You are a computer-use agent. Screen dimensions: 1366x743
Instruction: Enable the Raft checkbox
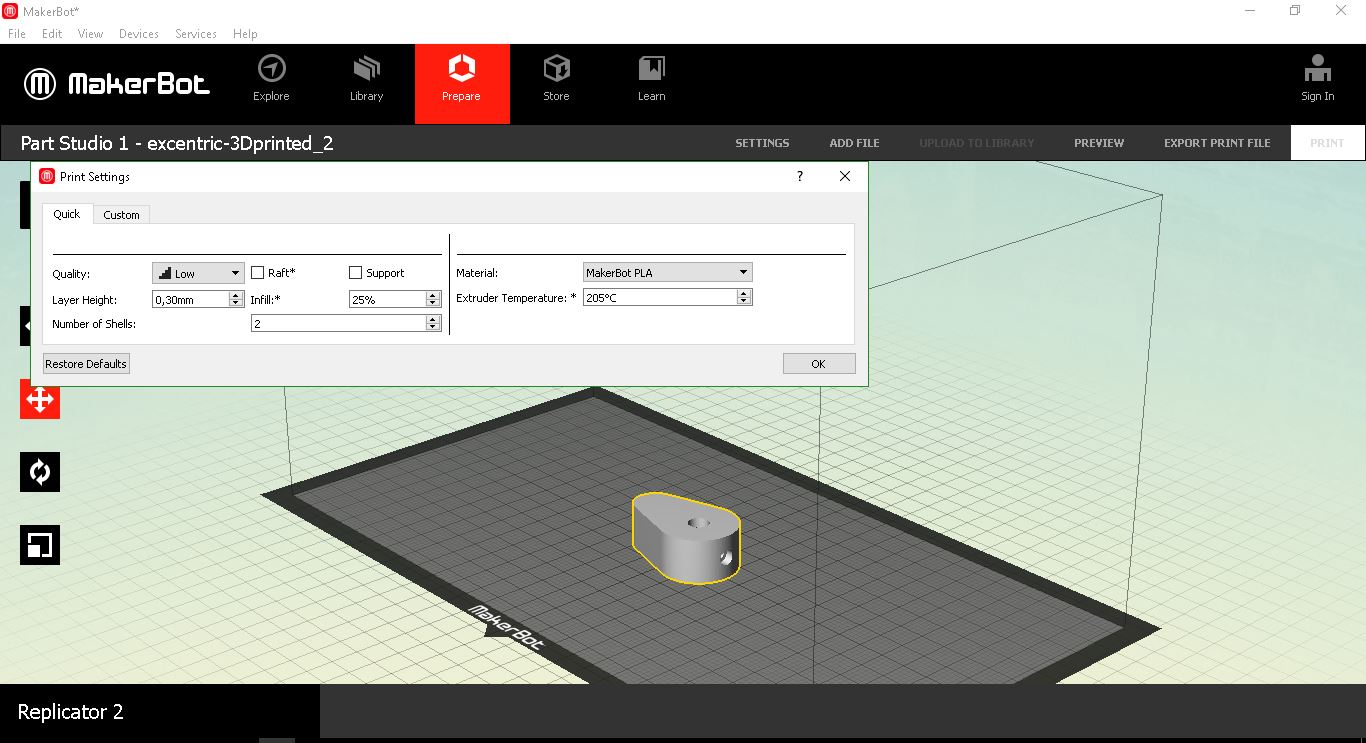point(257,273)
